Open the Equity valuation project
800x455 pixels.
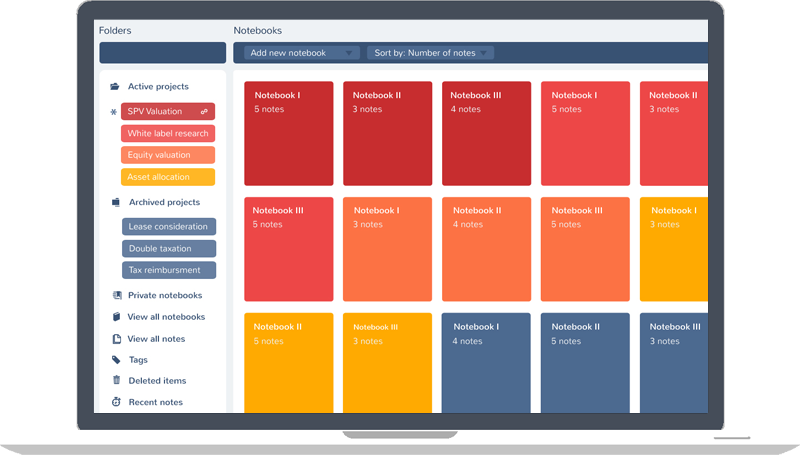(x=168, y=155)
